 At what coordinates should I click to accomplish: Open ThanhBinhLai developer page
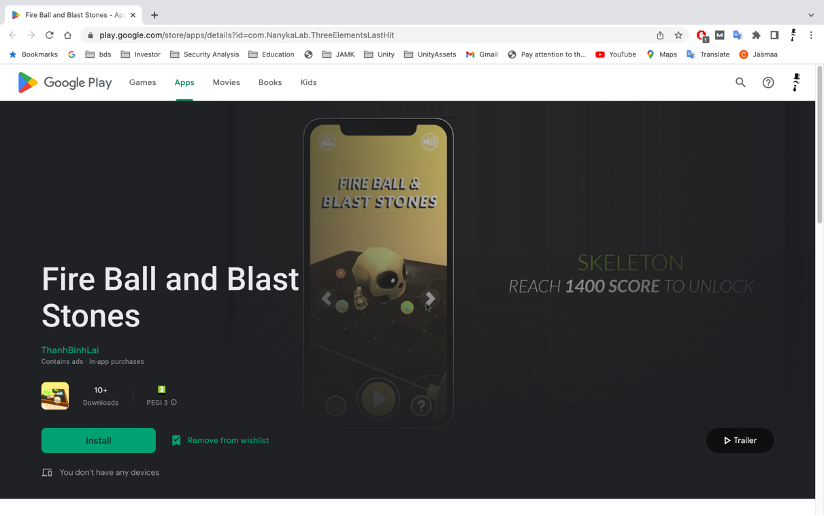click(70, 350)
